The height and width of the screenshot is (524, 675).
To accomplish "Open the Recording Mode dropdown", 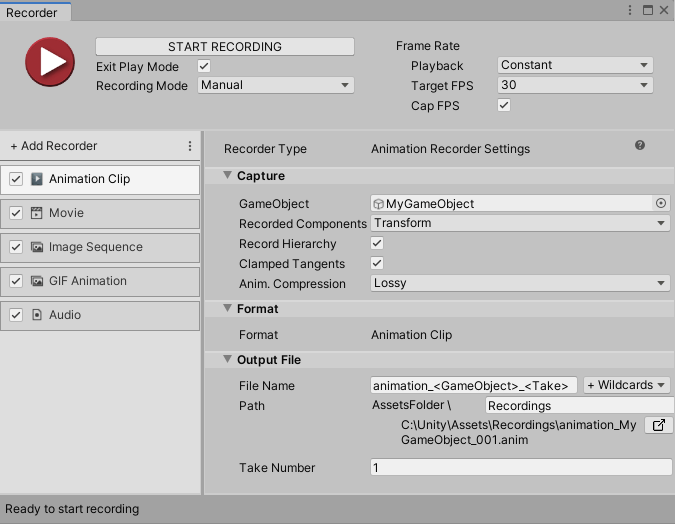I will point(276,85).
